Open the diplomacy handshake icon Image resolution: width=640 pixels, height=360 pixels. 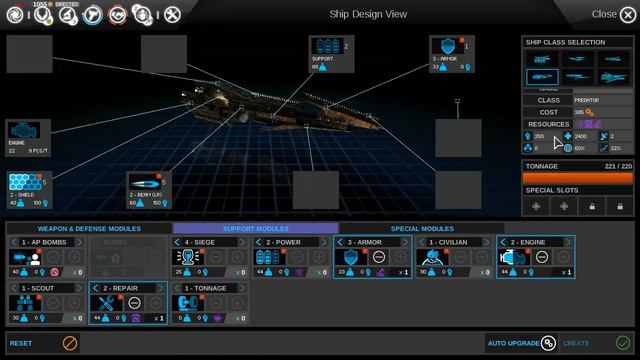pos(118,16)
